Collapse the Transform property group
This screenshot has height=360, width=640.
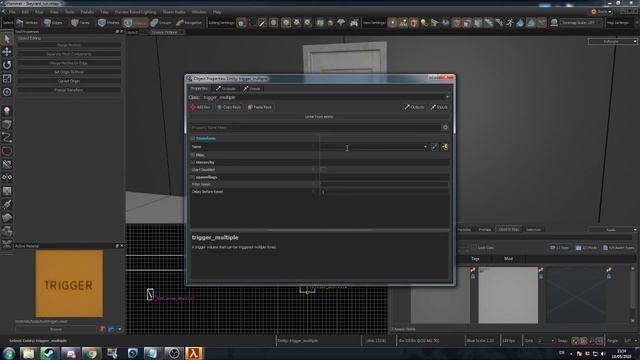pos(193,138)
